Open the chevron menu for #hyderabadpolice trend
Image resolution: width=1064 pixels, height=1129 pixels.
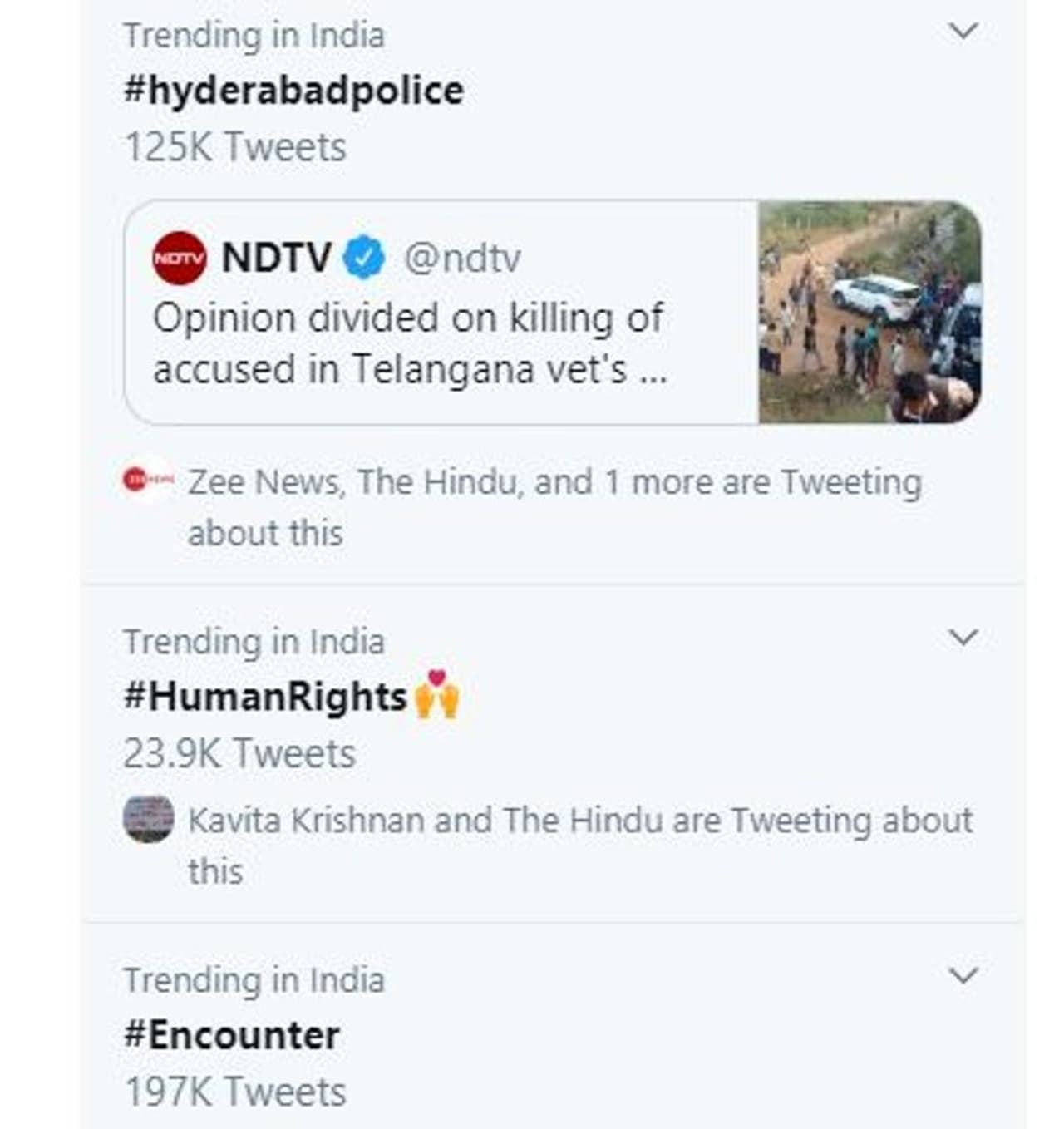point(963,32)
